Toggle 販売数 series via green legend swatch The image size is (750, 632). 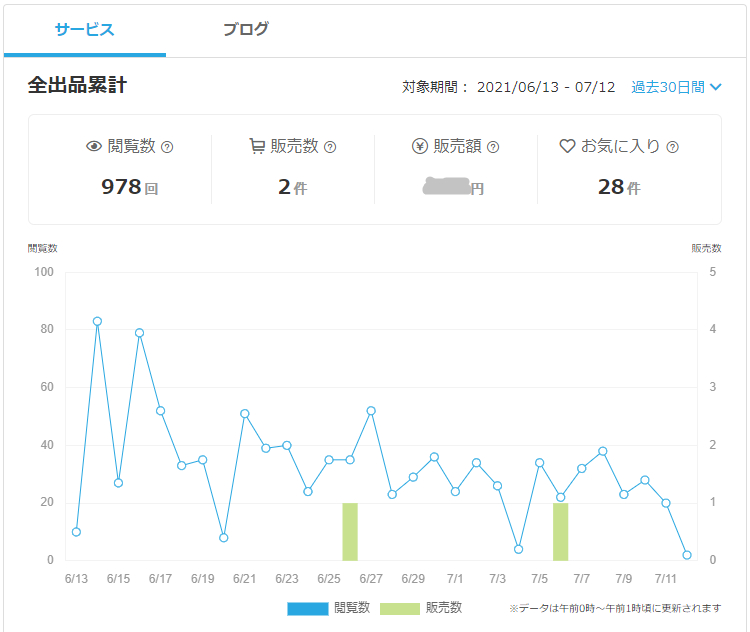pyautogui.click(x=399, y=608)
